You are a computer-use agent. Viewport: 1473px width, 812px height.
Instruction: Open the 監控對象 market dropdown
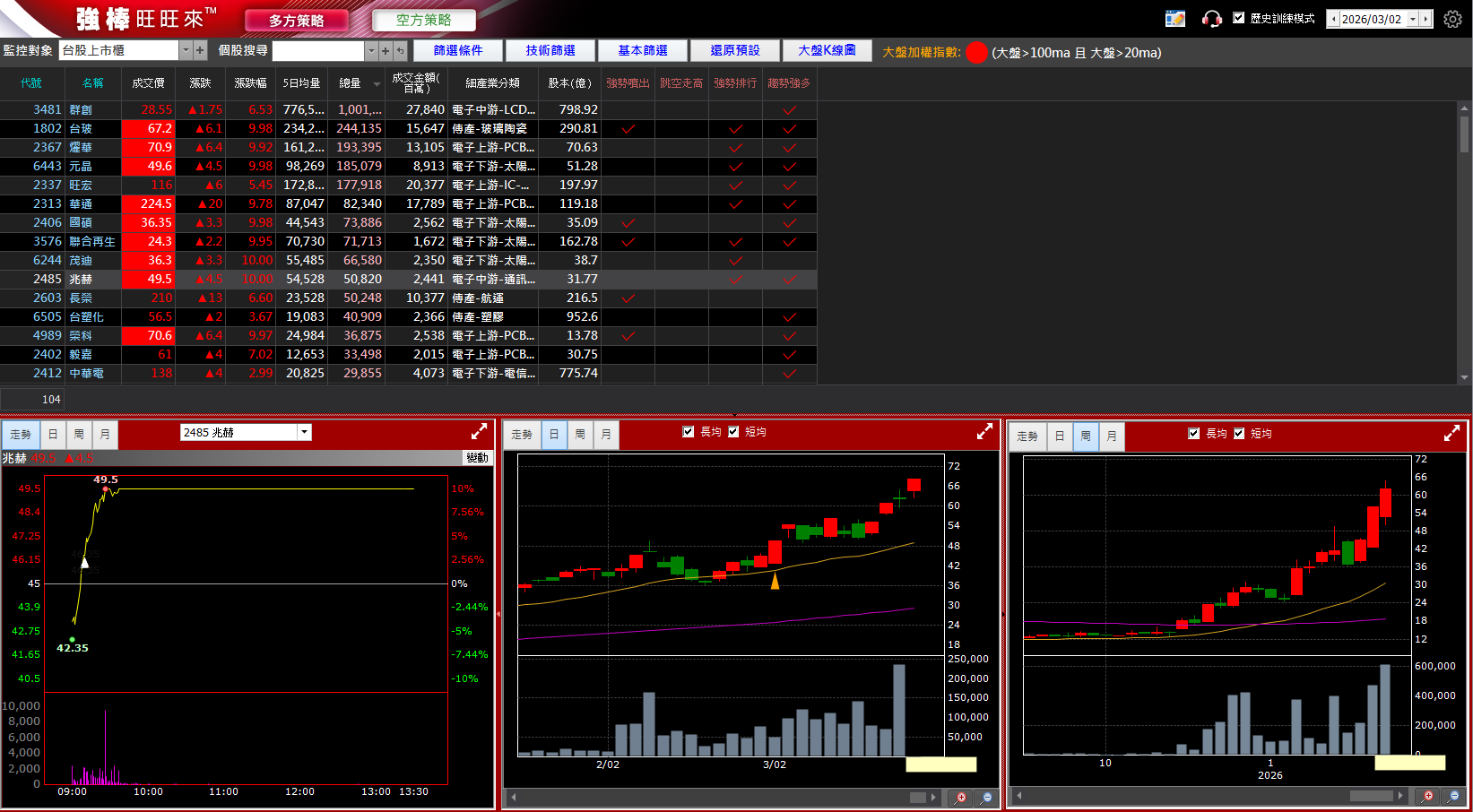pos(186,51)
